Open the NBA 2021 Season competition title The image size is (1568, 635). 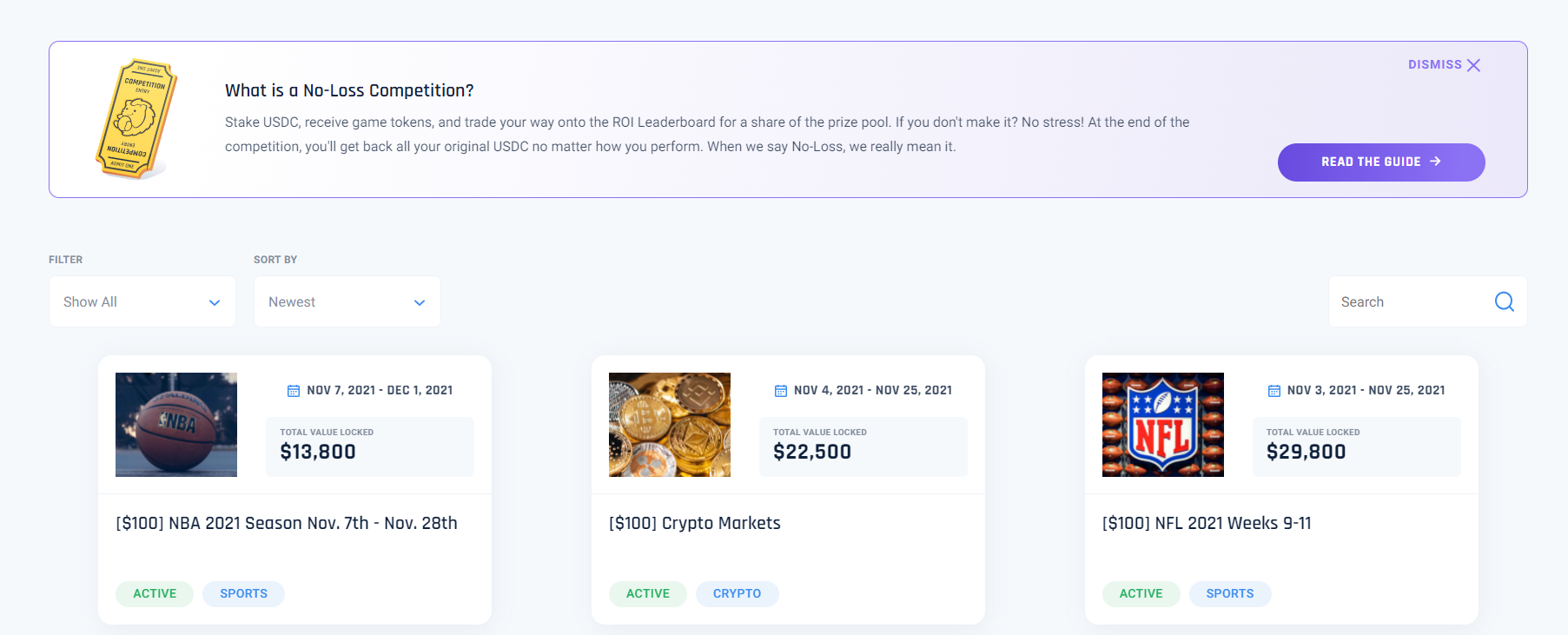tap(287, 523)
